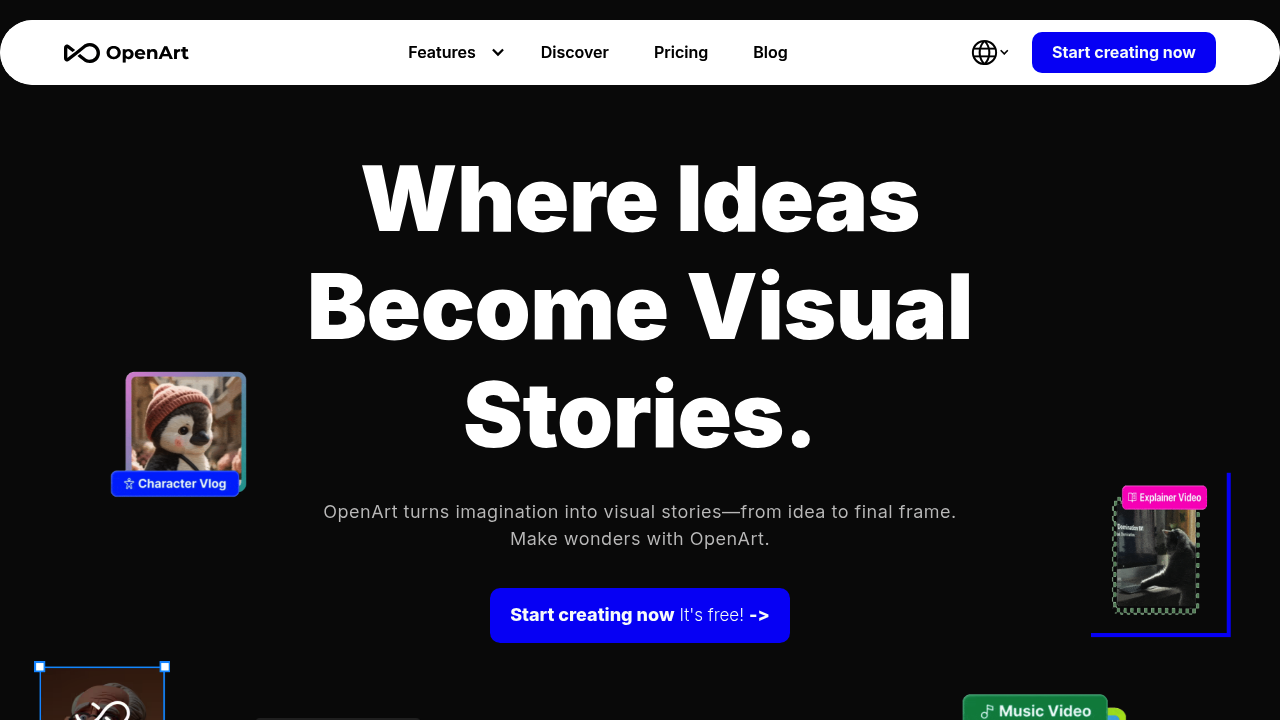Click the header Start creating now button
The height and width of the screenshot is (720, 1280).
1124,52
